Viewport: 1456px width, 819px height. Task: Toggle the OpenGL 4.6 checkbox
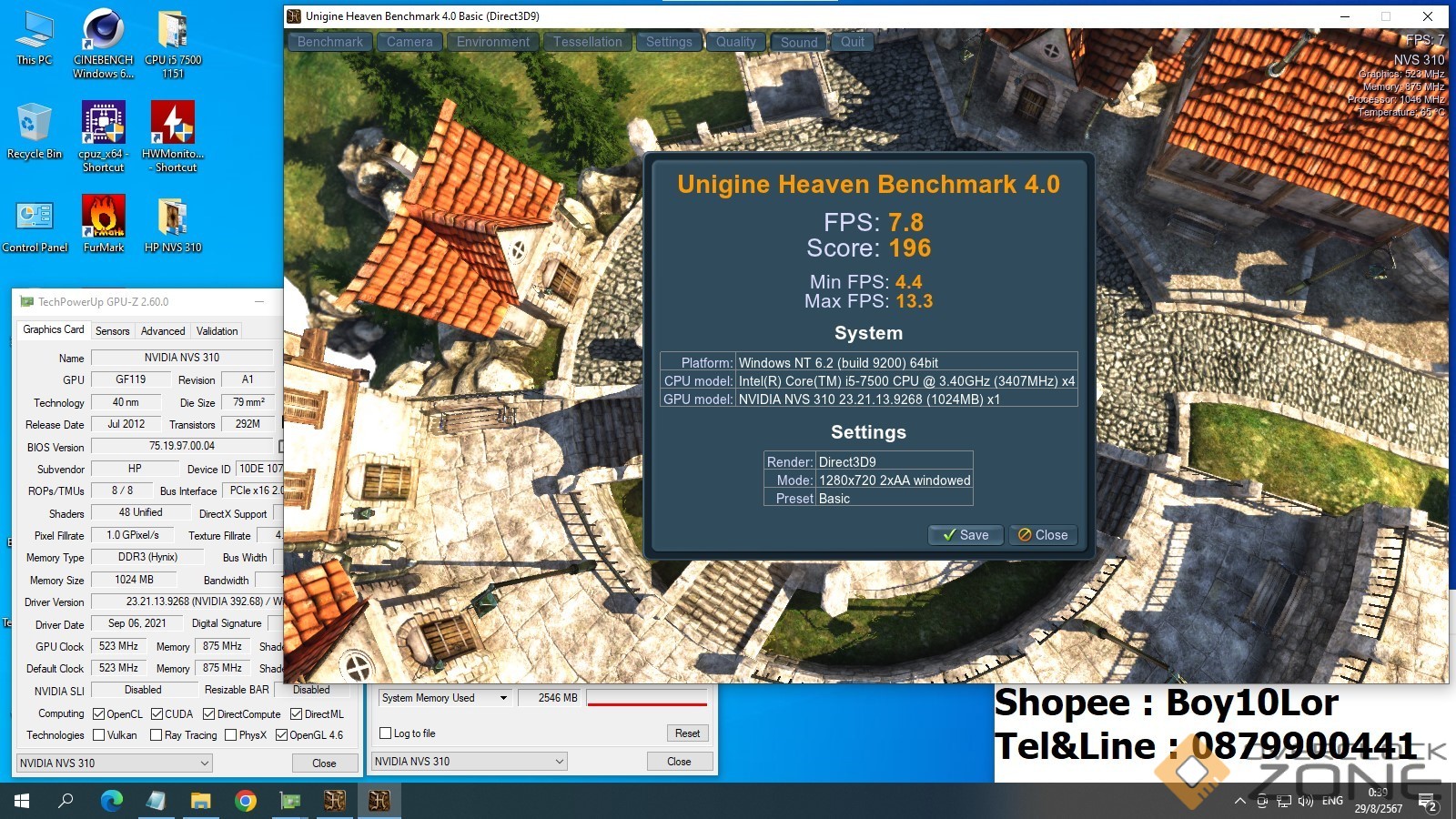[x=281, y=735]
